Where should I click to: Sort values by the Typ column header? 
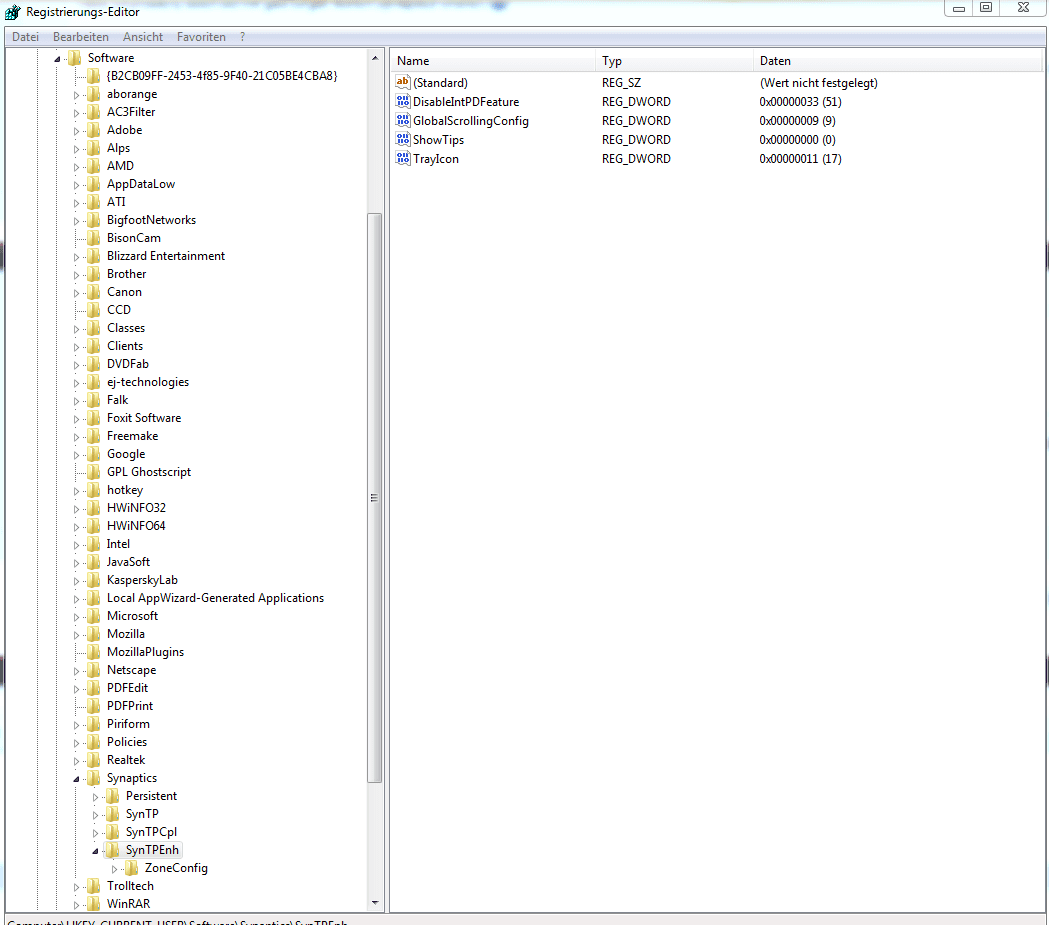[674, 61]
